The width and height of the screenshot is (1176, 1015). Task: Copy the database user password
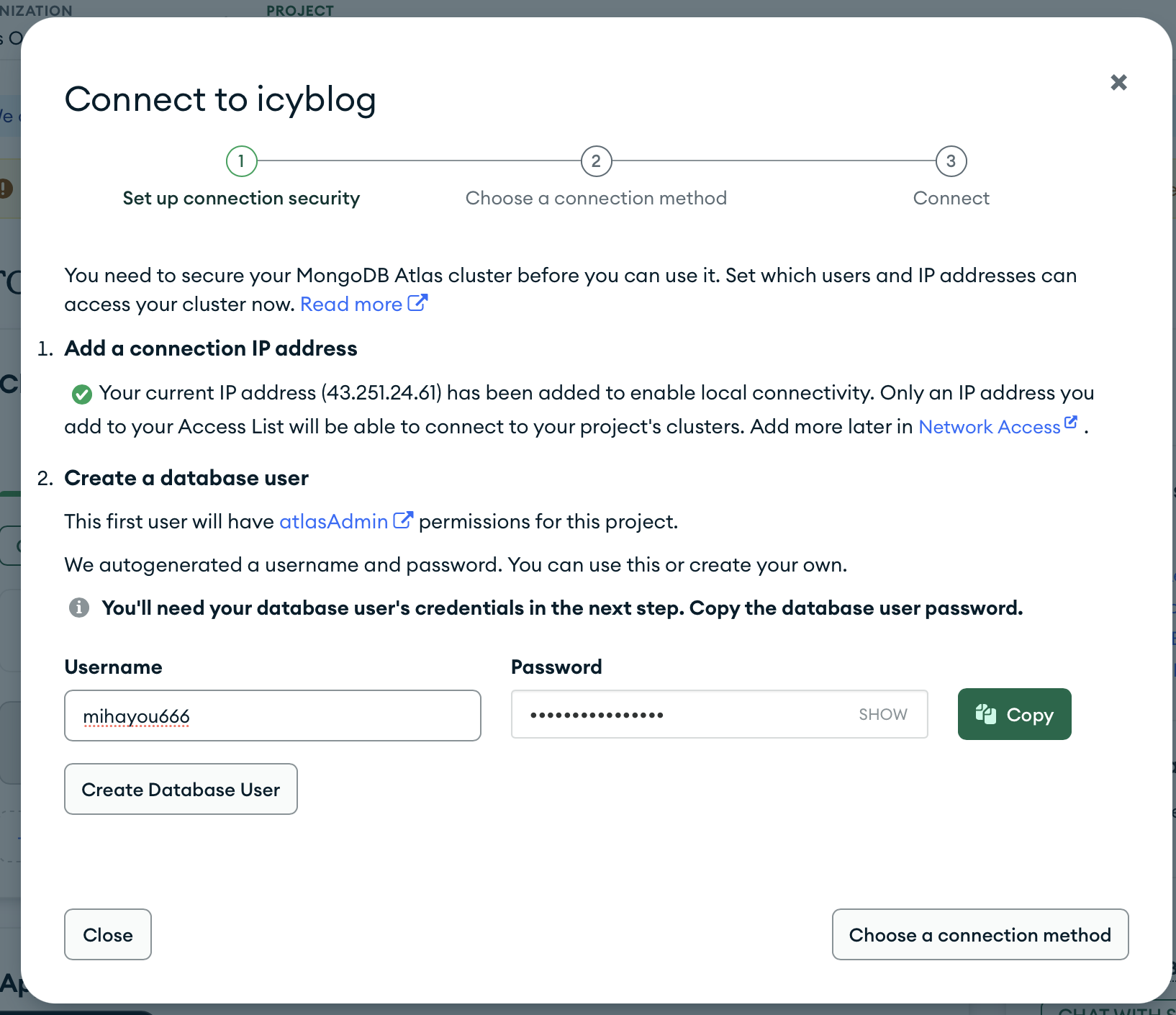click(x=1014, y=714)
